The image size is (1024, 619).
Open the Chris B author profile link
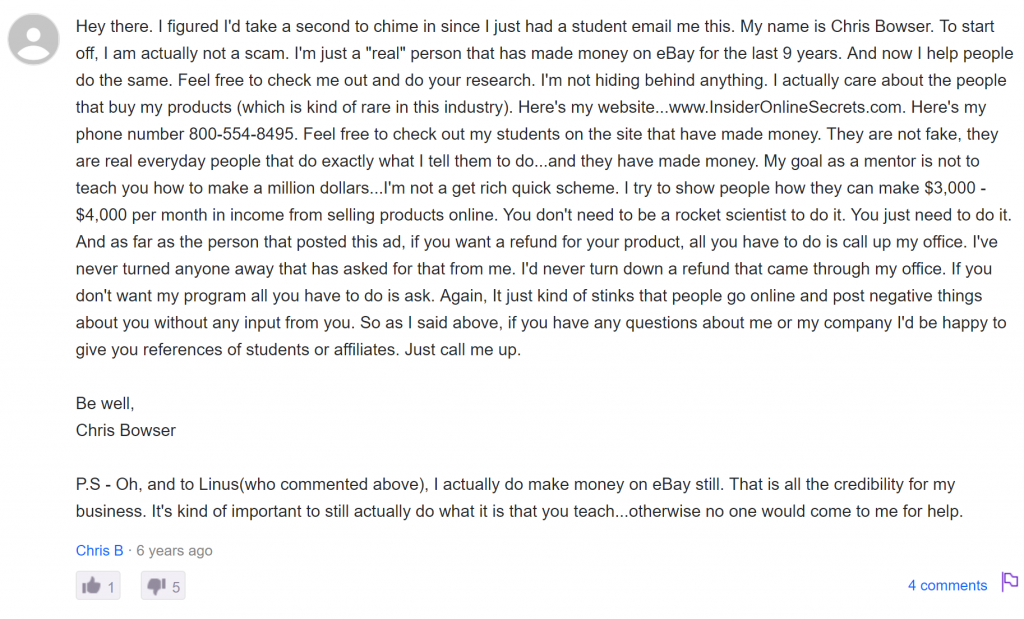[x=99, y=550]
